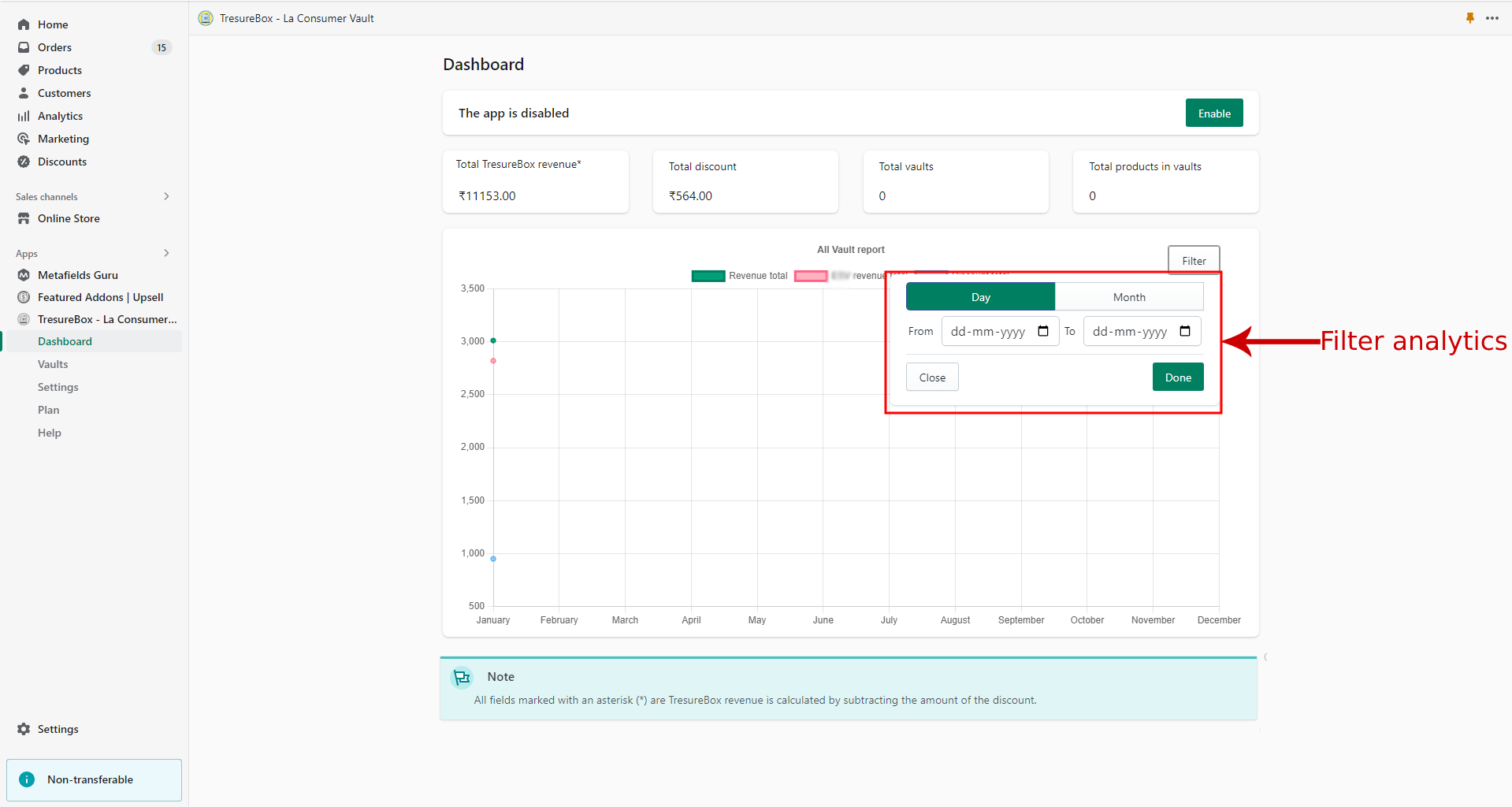The height and width of the screenshot is (807, 1512).
Task: Click TresureBox logo in header bar
Action: pyautogui.click(x=206, y=18)
